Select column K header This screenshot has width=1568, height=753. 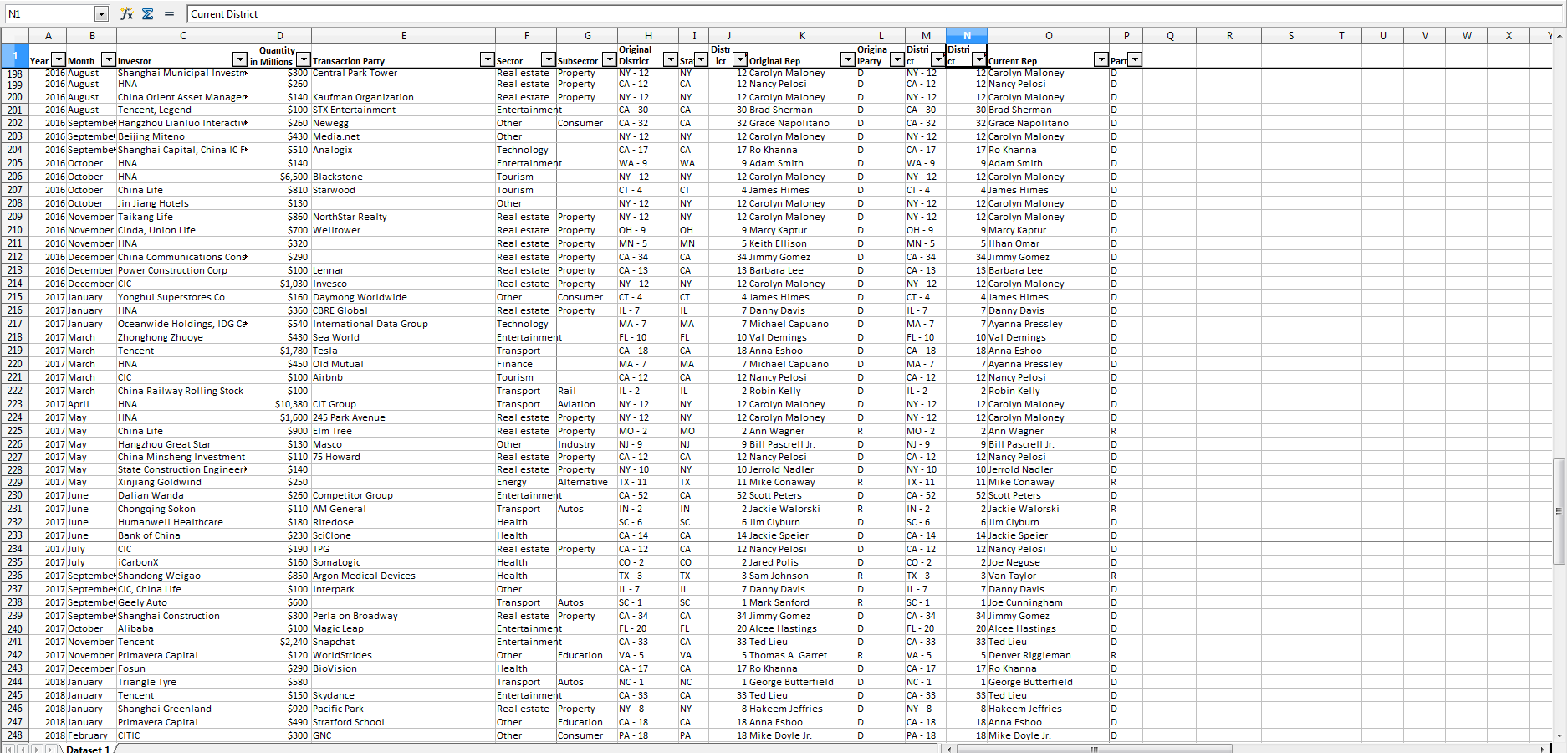802,35
